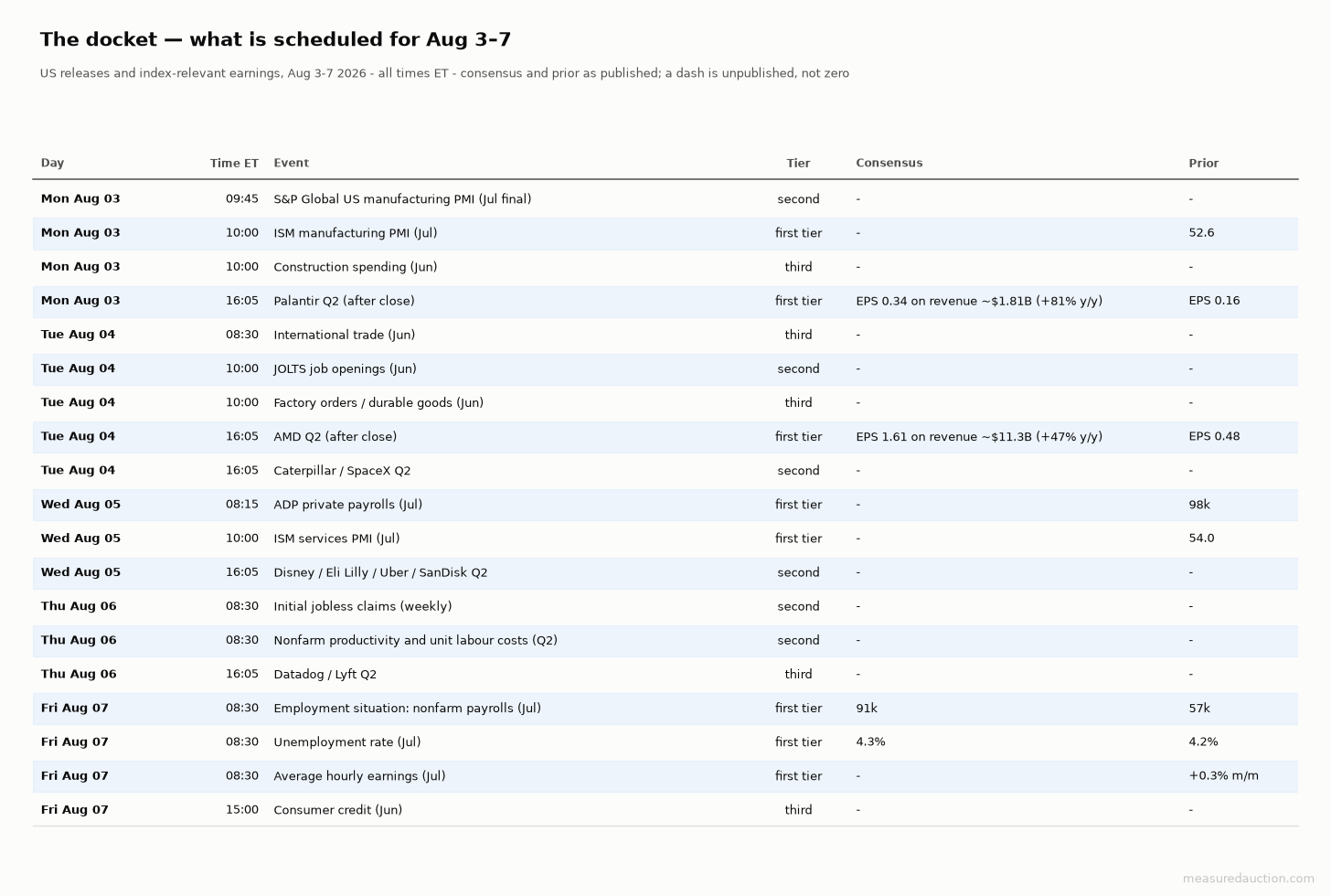Click the 'Consensus' column header
The width and height of the screenshot is (1331, 896).
[889, 163]
